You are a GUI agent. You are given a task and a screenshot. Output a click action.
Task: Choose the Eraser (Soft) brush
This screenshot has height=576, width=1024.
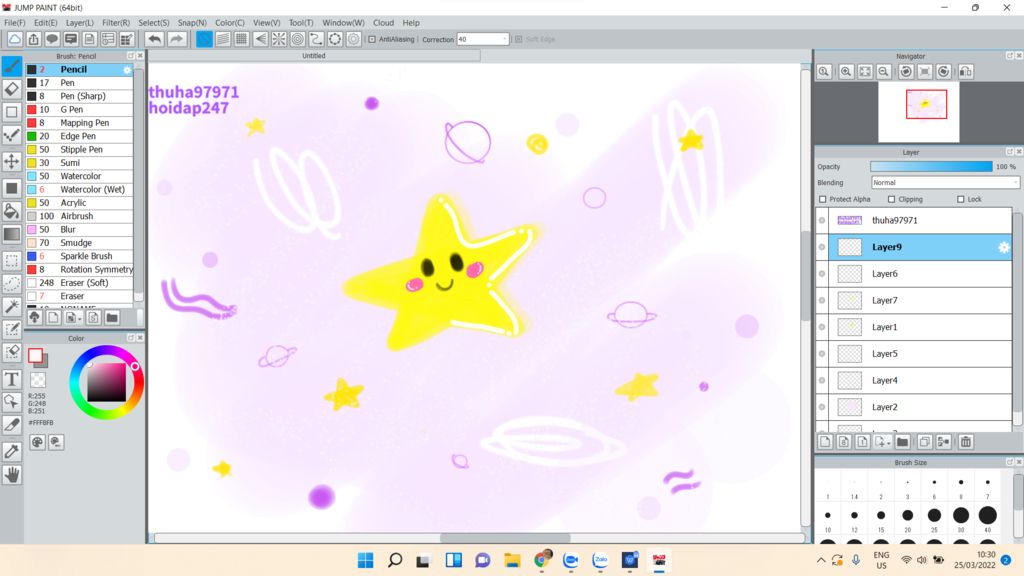(x=79, y=283)
